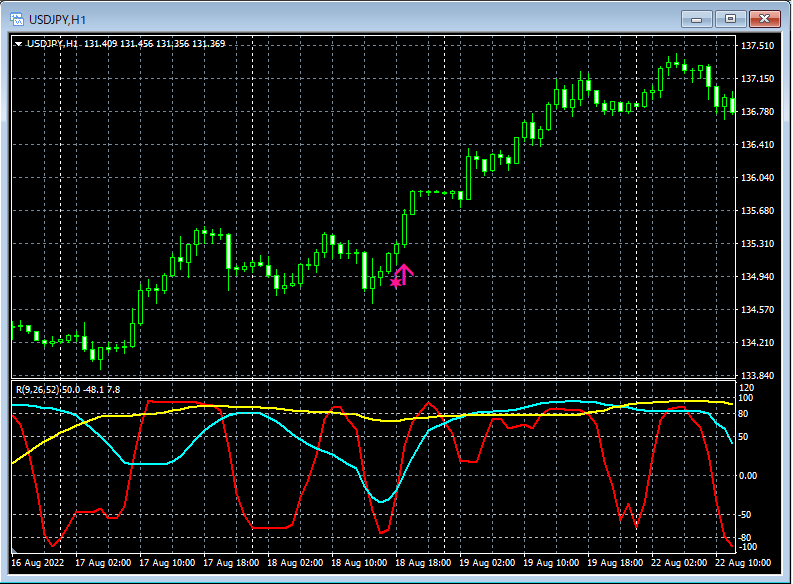Maximize the USDJPY,H1 chart window

[730, 18]
